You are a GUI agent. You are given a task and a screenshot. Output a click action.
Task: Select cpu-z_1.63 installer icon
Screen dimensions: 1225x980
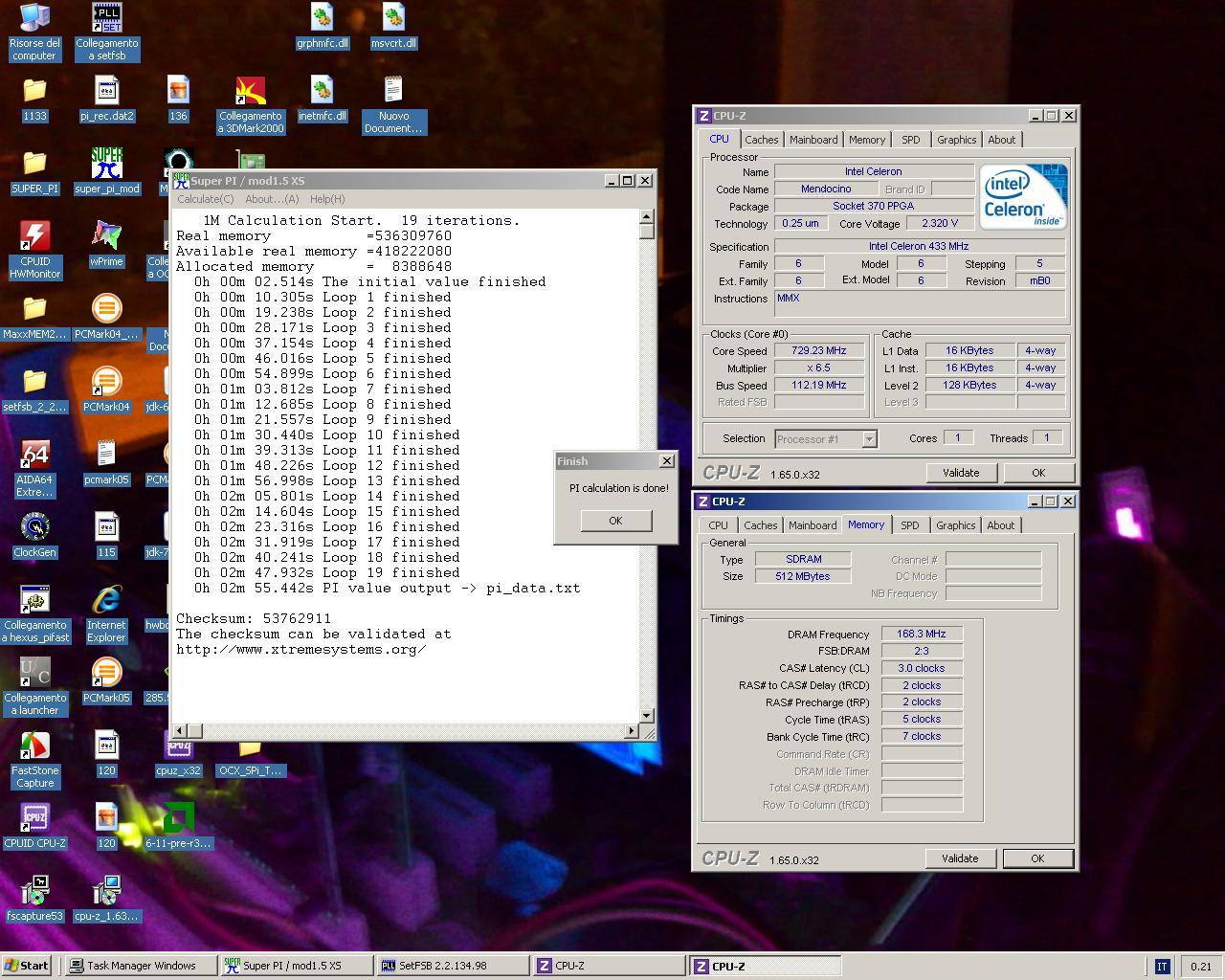coord(106,891)
